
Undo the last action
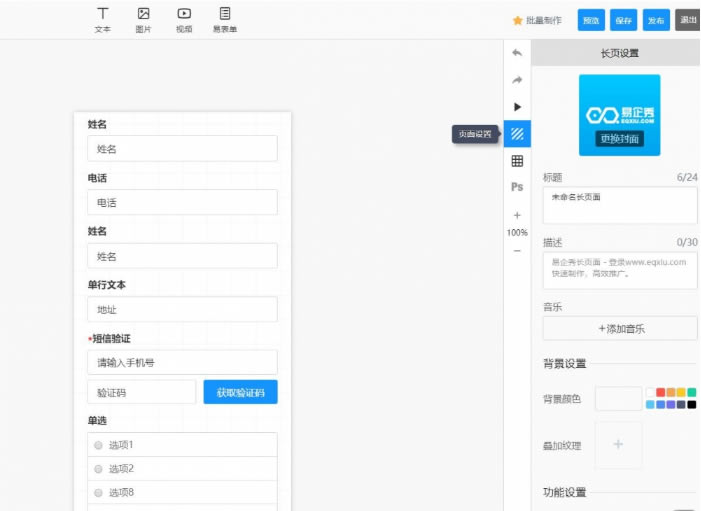[517, 52]
